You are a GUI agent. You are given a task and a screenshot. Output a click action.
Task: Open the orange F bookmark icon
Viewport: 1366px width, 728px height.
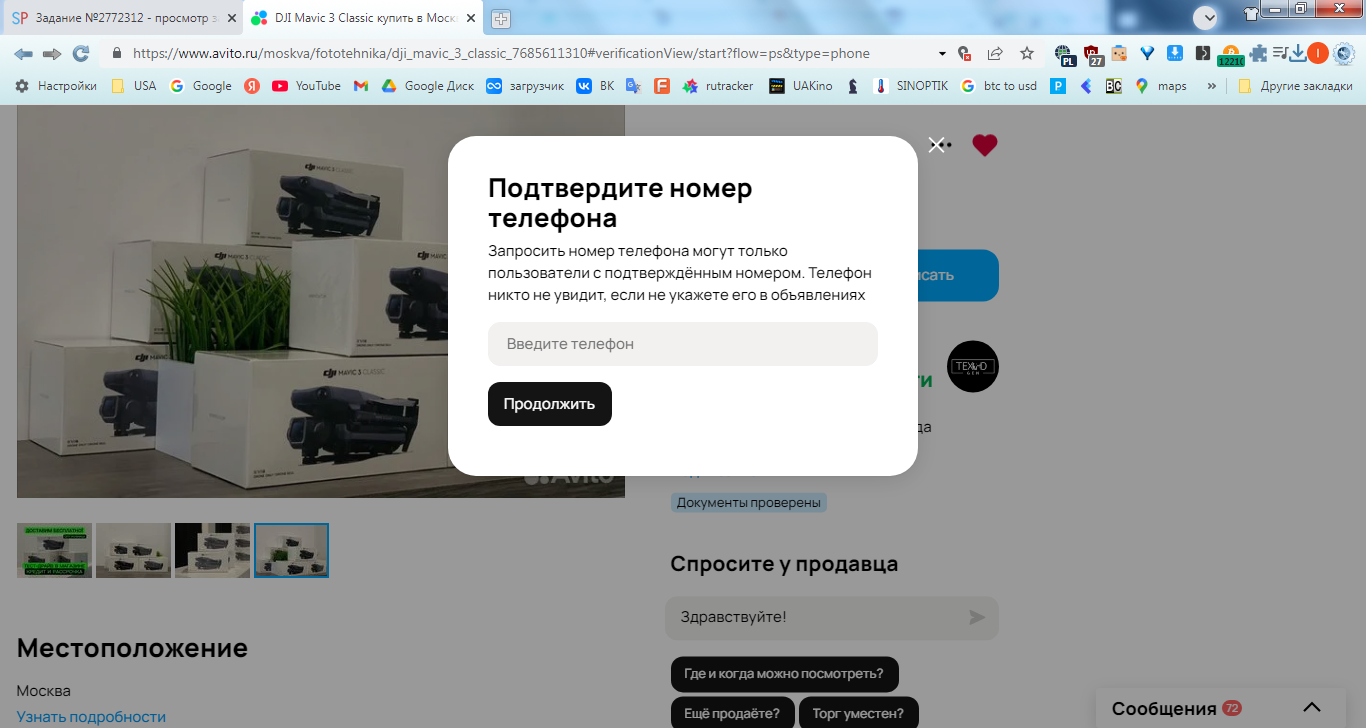[x=661, y=86]
